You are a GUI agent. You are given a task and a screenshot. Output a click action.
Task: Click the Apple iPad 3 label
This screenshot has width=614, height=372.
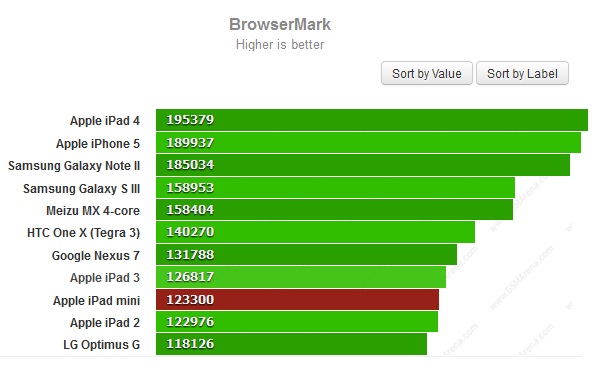pos(105,278)
